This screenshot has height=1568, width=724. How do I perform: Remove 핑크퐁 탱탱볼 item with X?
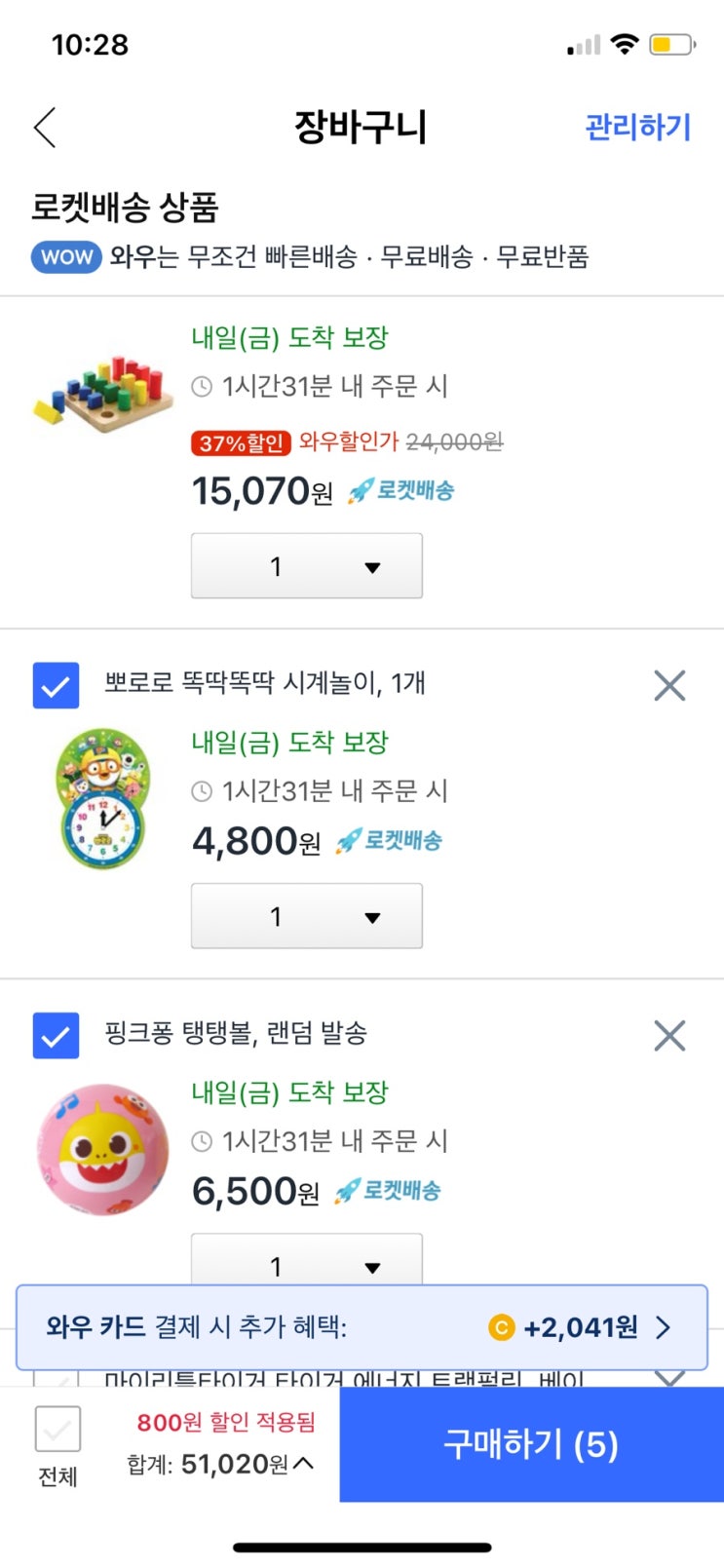pos(669,1035)
